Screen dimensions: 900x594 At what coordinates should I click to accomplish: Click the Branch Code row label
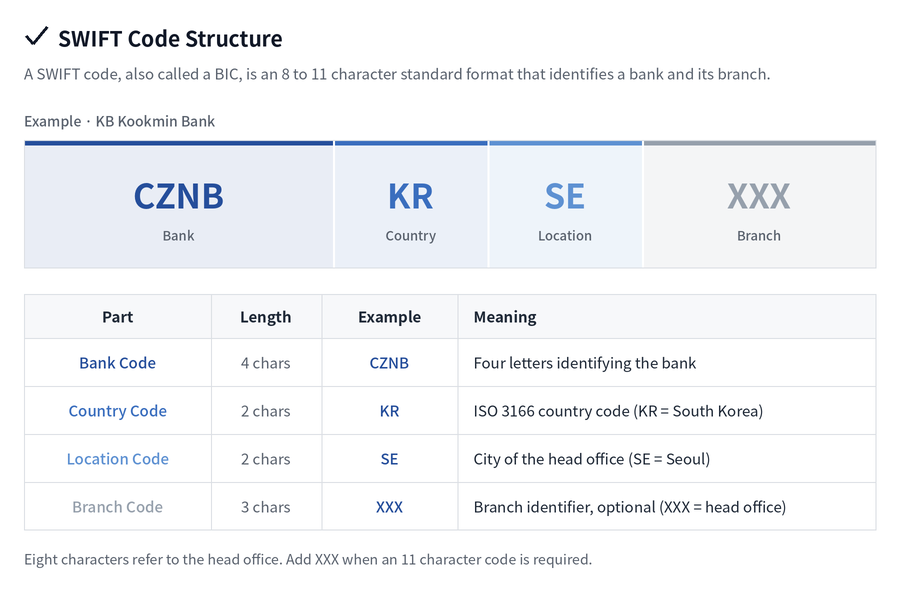pos(118,507)
